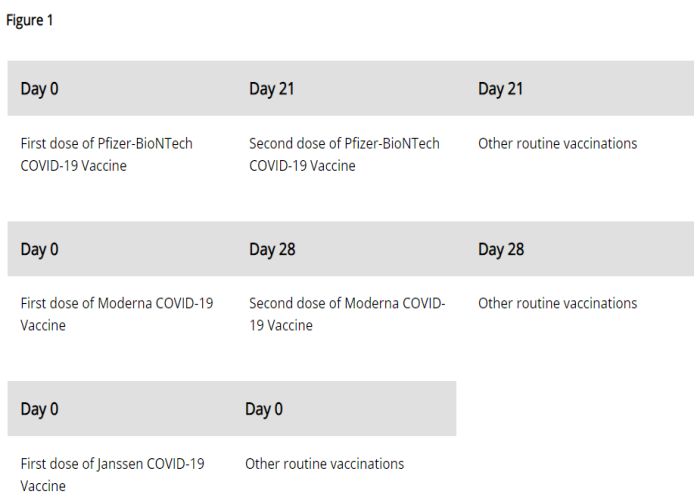
Task: Select the Day 28 header above second Moderna dose
Action: (272, 249)
